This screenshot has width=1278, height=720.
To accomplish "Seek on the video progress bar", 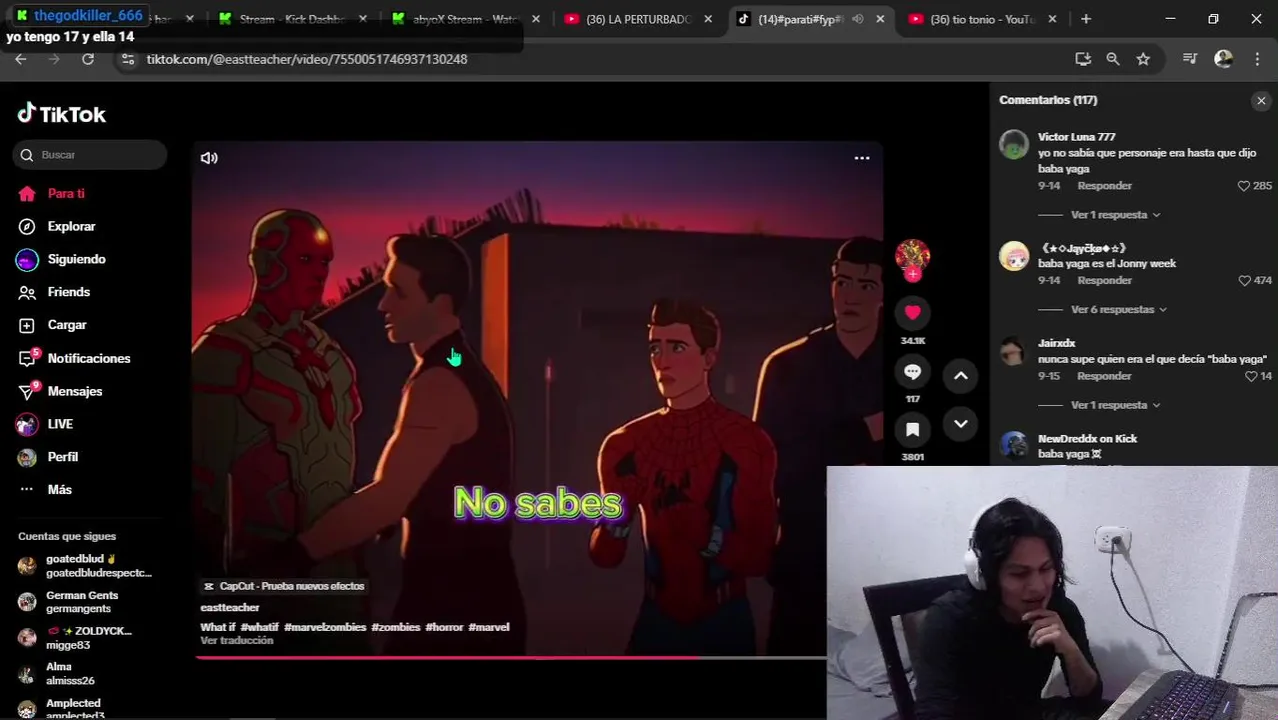I will tap(510, 658).
